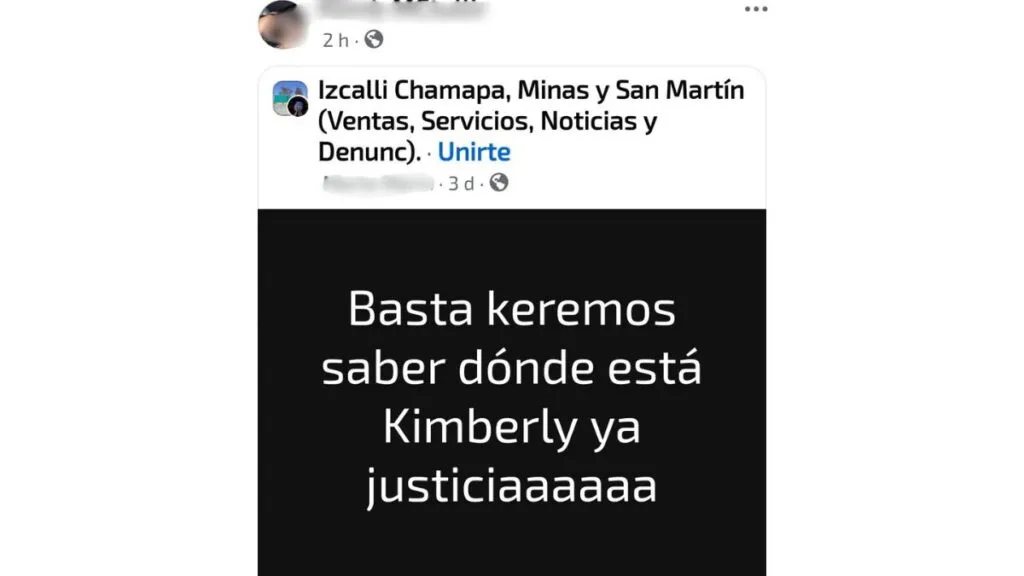Open the black background text post
The width and height of the screenshot is (1024, 576).
(512, 392)
